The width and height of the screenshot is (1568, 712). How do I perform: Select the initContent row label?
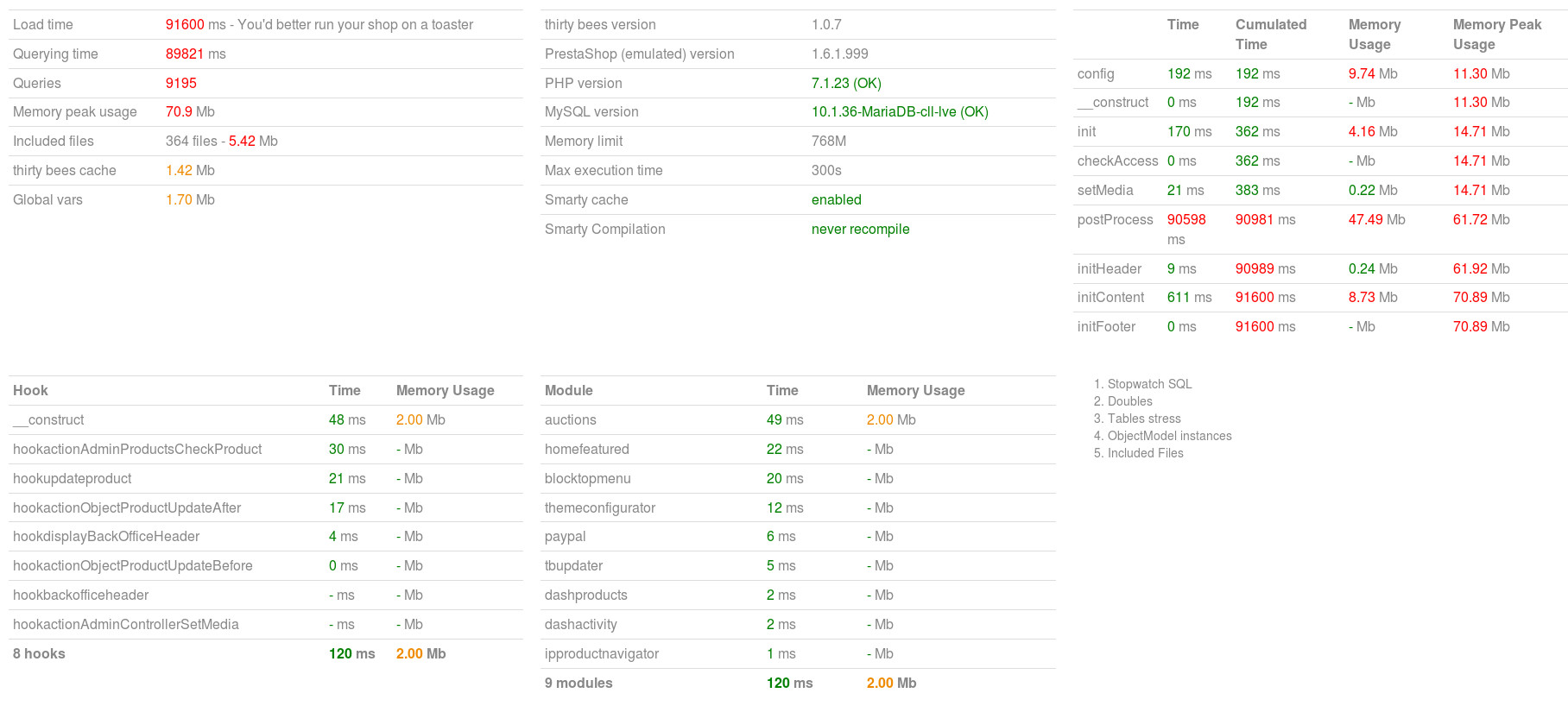click(x=1110, y=298)
